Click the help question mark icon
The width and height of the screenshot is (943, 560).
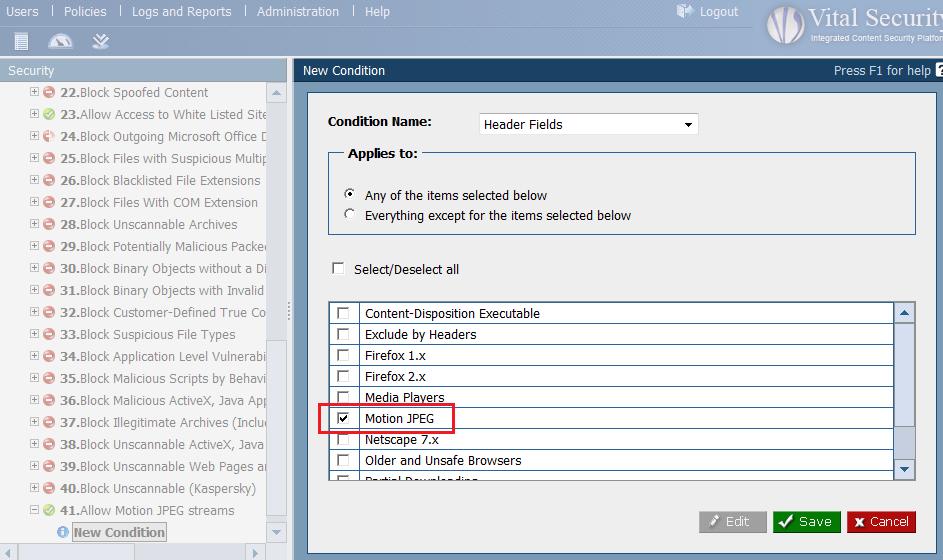[938, 70]
